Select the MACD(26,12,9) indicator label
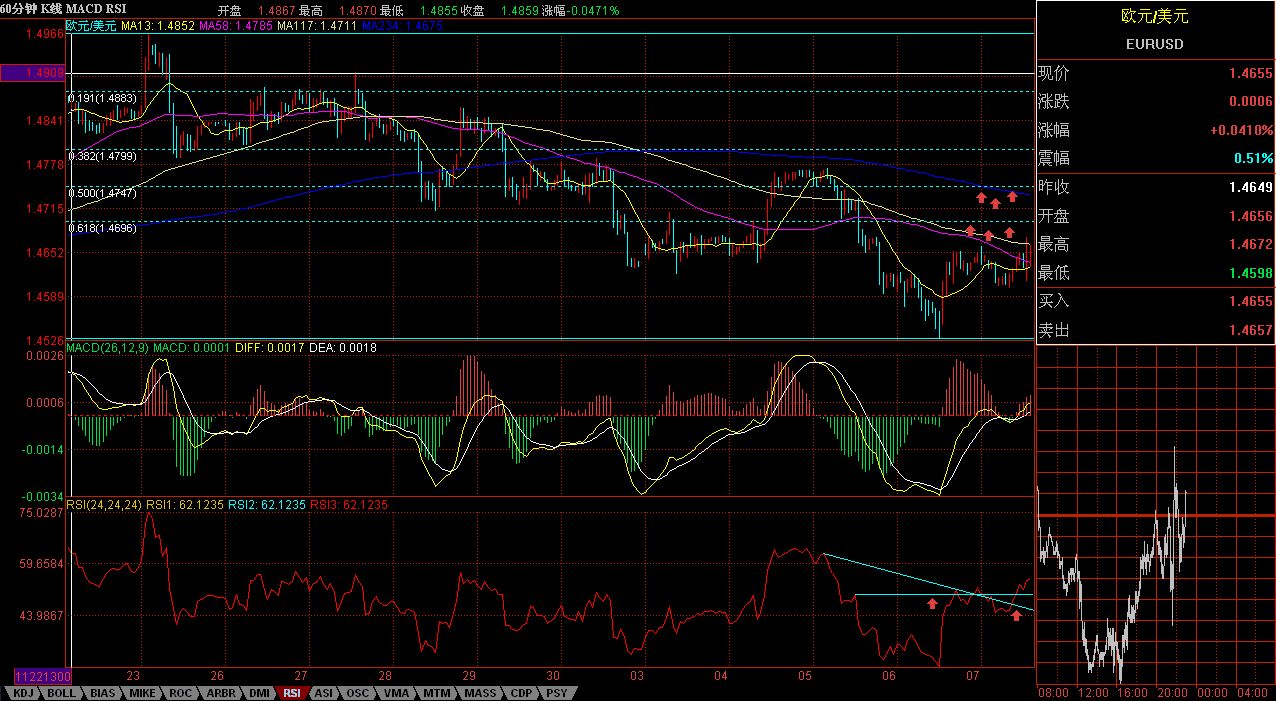Screen dimensions: 1276x701 tap(107, 347)
